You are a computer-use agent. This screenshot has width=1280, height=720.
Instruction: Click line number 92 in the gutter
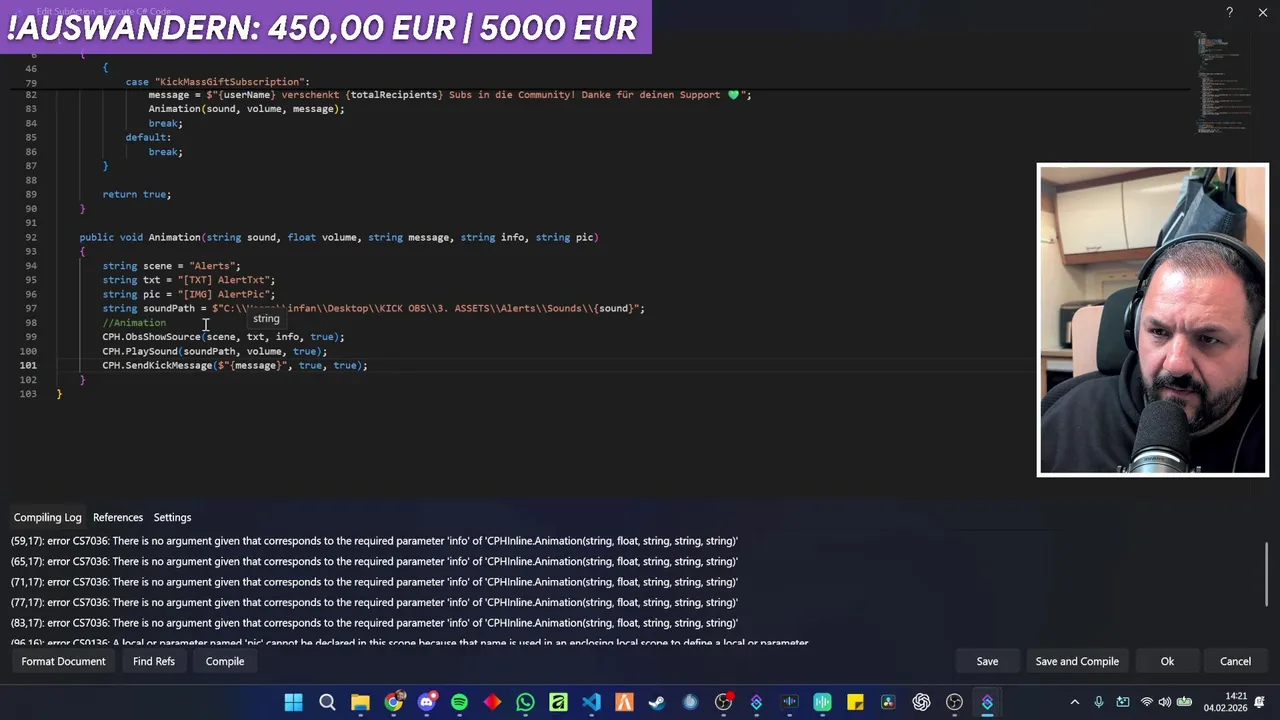pyautogui.click(x=31, y=237)
